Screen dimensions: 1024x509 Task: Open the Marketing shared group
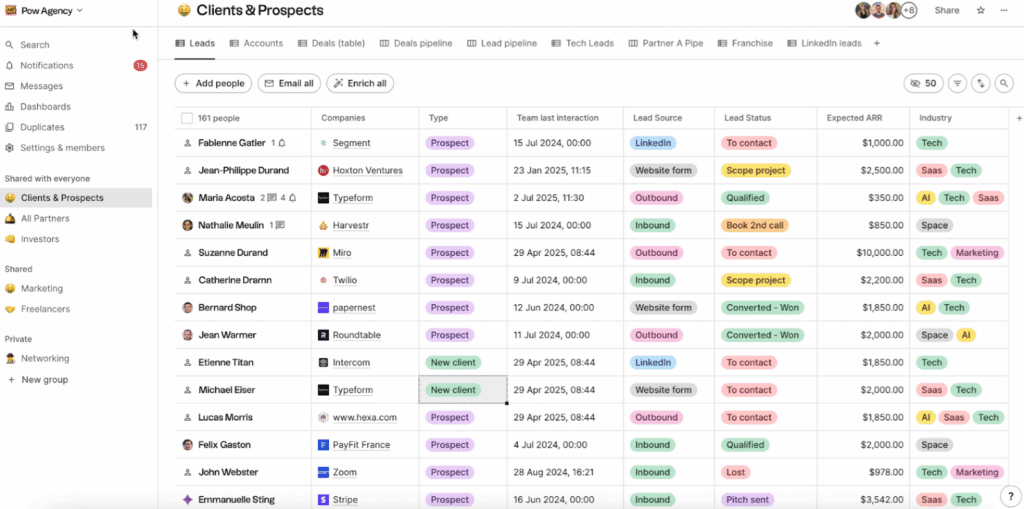[42, 288]
